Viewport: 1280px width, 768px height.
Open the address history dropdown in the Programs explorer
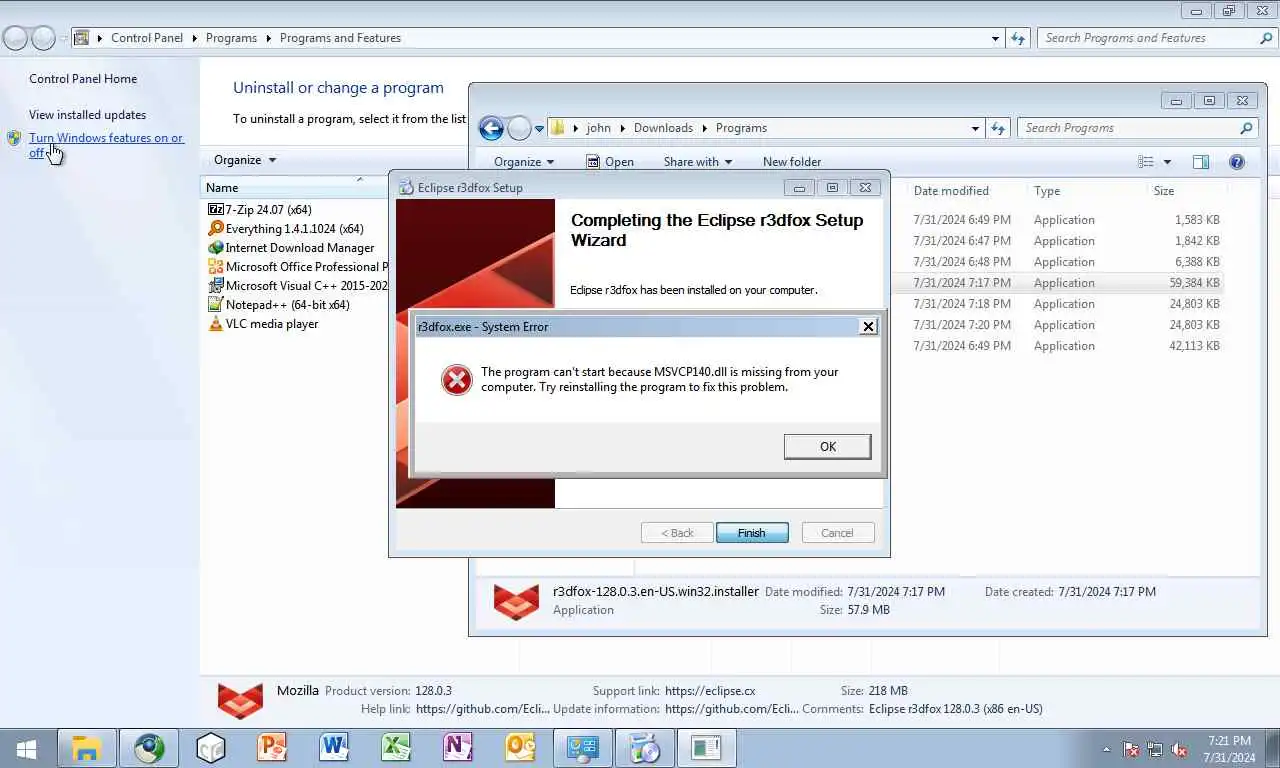(x=975, y=128)
